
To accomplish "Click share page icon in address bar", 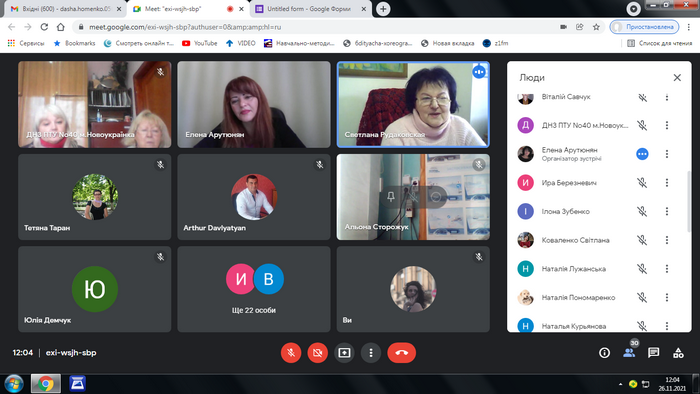I will point(579,27).
